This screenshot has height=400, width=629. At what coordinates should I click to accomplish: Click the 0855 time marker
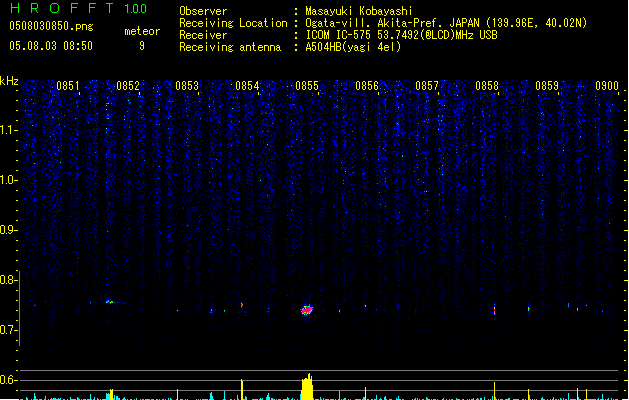click(307, 86)
